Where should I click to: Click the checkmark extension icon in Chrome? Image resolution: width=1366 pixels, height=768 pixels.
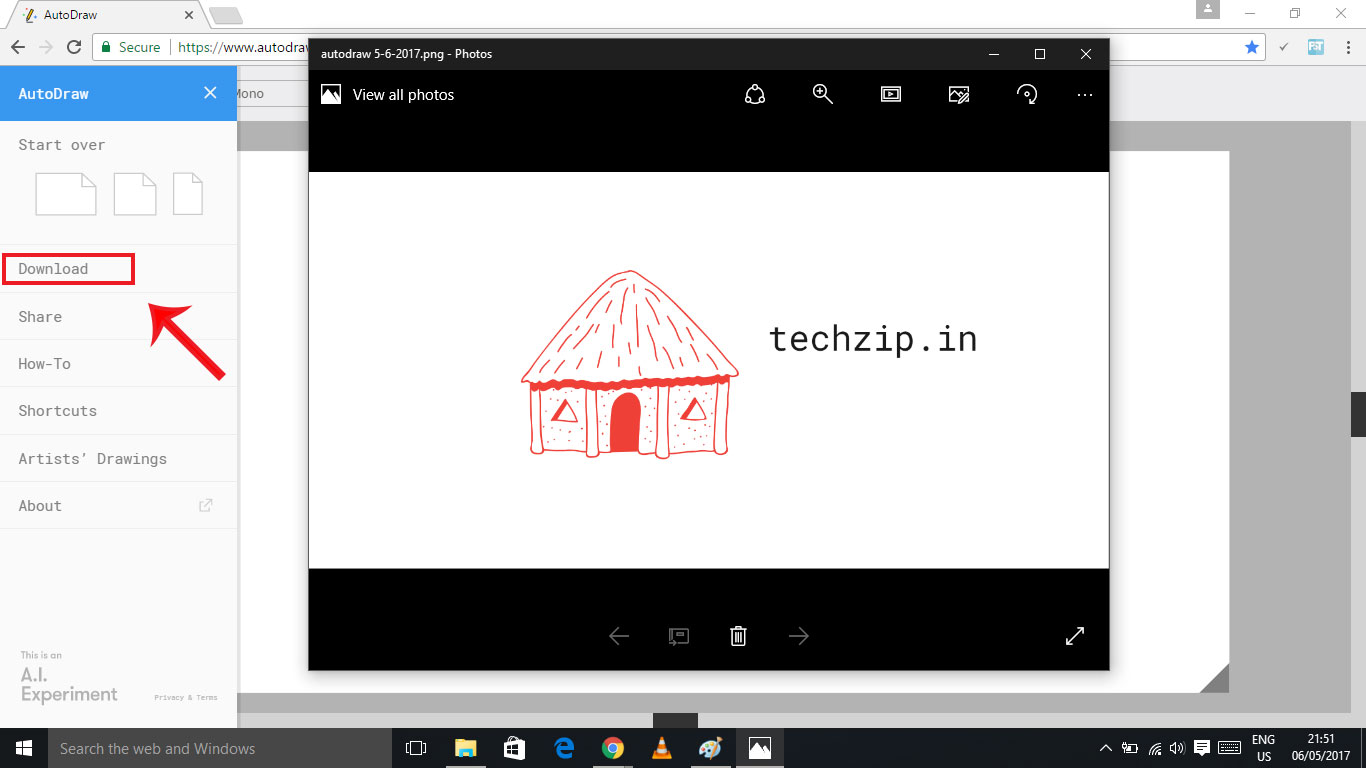click(1284, 47)
